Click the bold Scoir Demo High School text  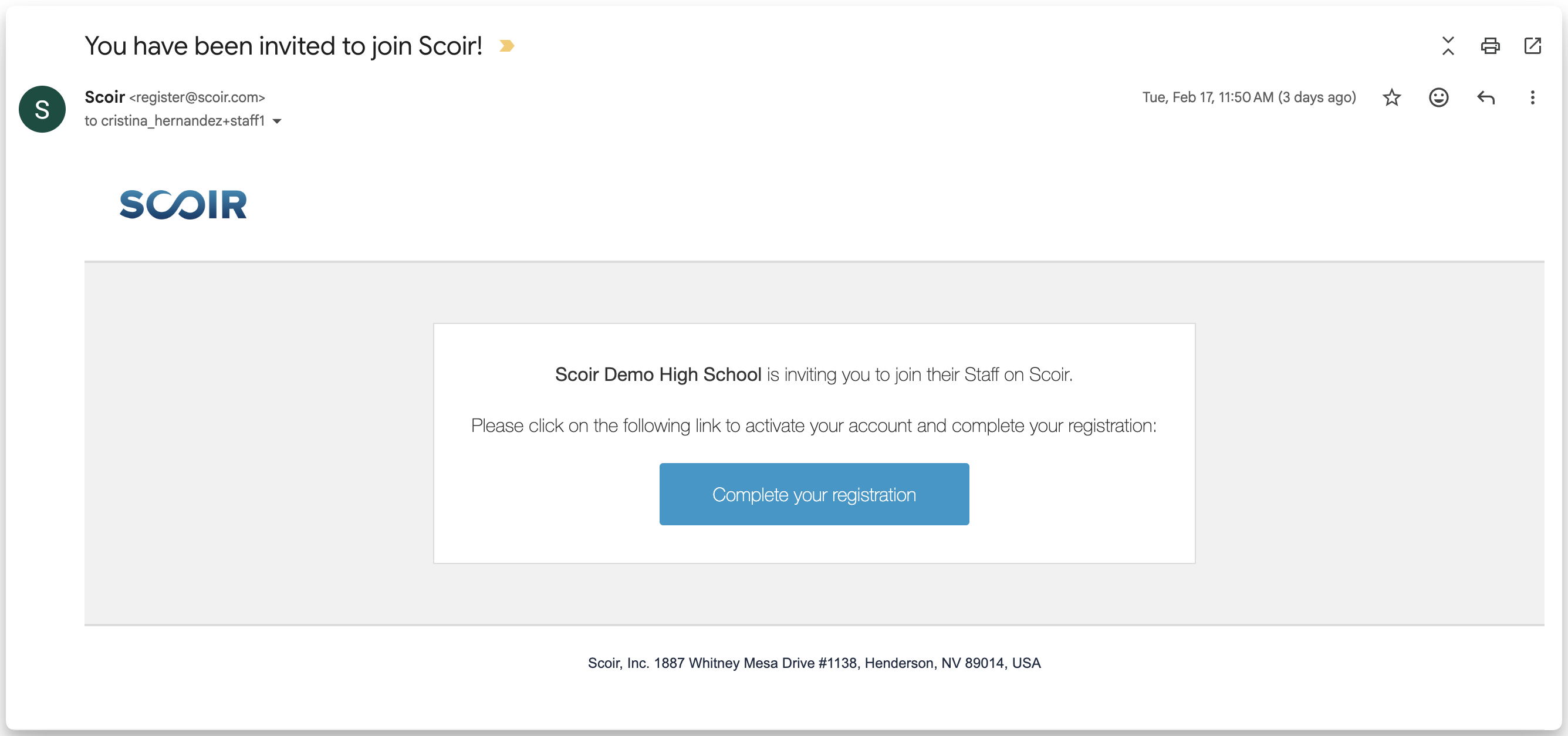click(658, 374)
